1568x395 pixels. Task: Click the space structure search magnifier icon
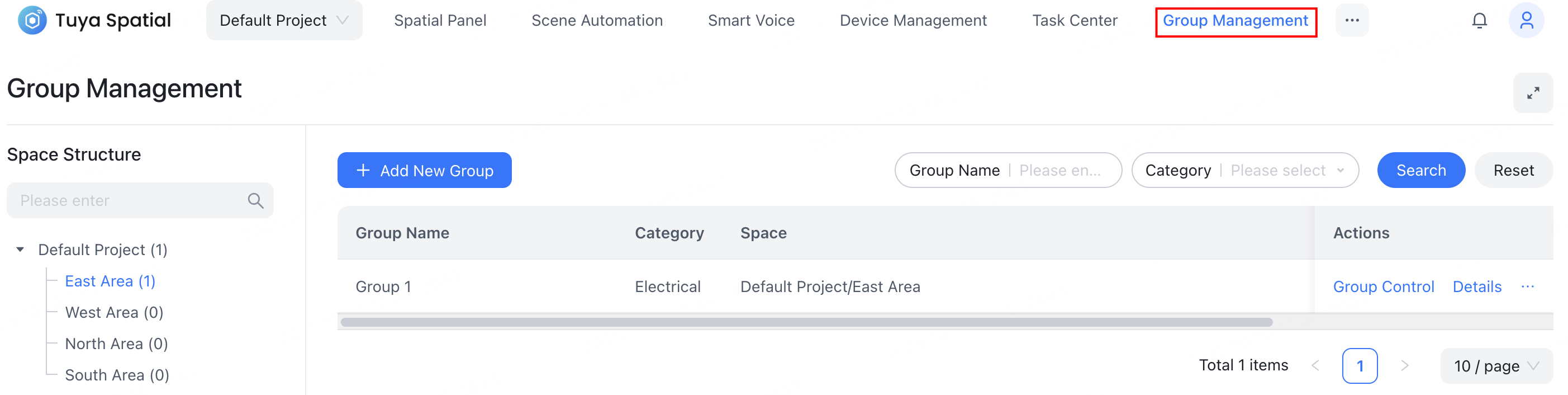coord(256,200)
